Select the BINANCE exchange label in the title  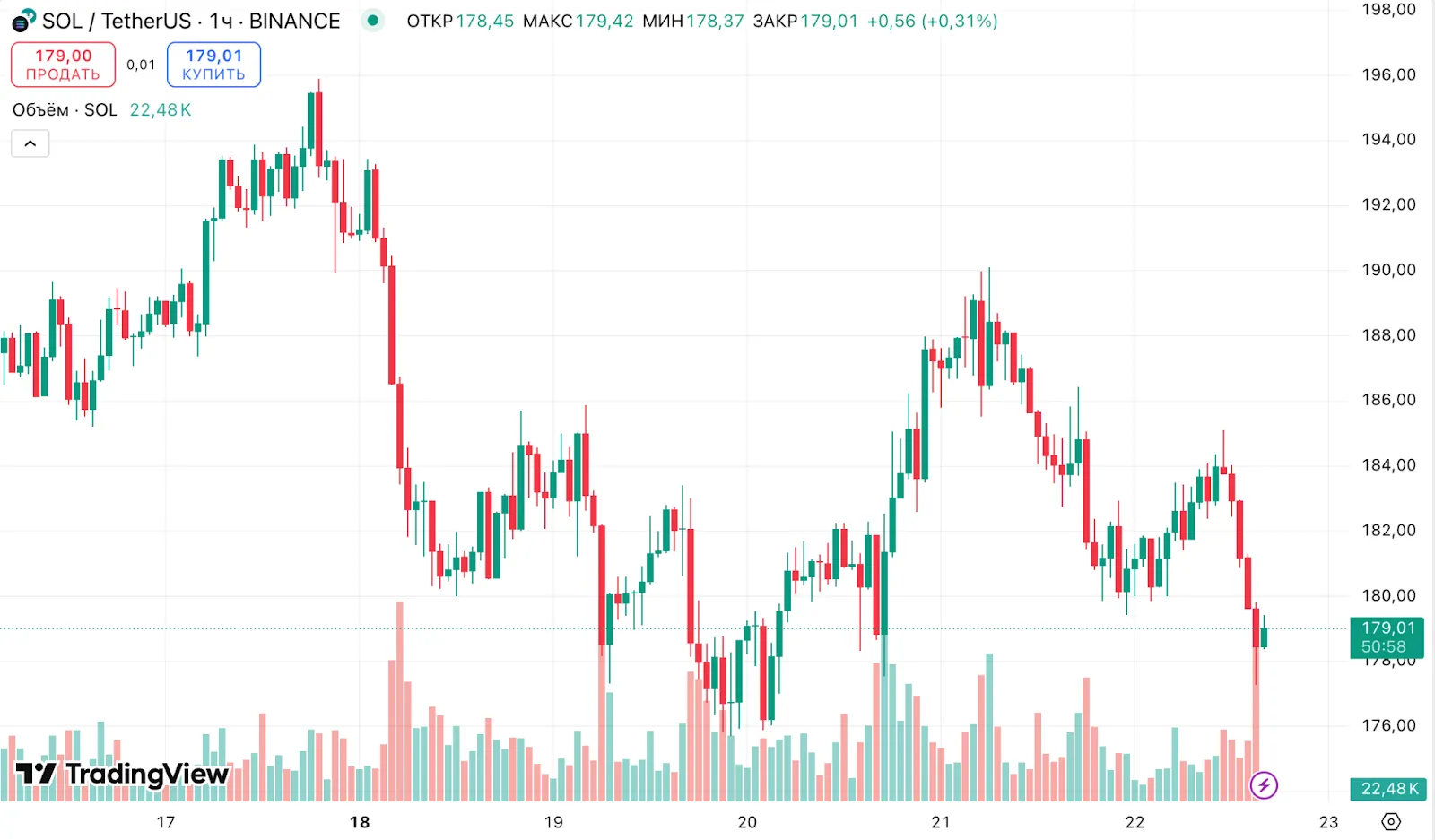[294, 20]
